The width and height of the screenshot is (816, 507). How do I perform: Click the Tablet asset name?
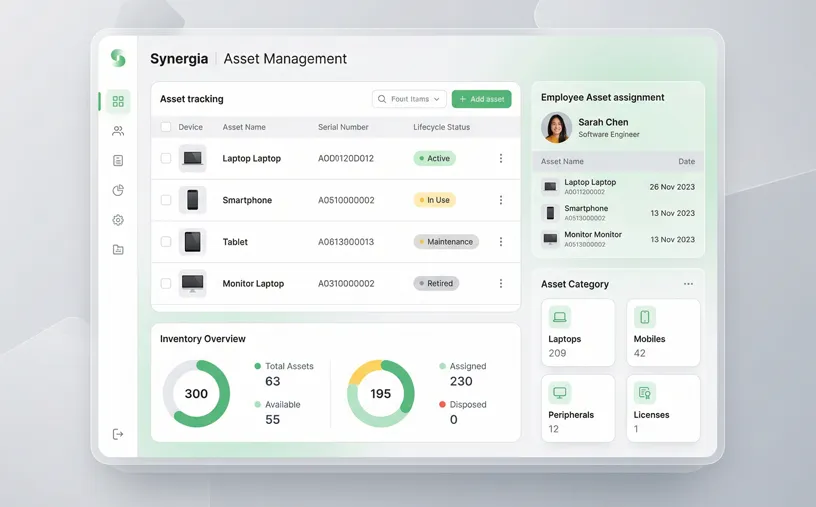pos(235,242)
